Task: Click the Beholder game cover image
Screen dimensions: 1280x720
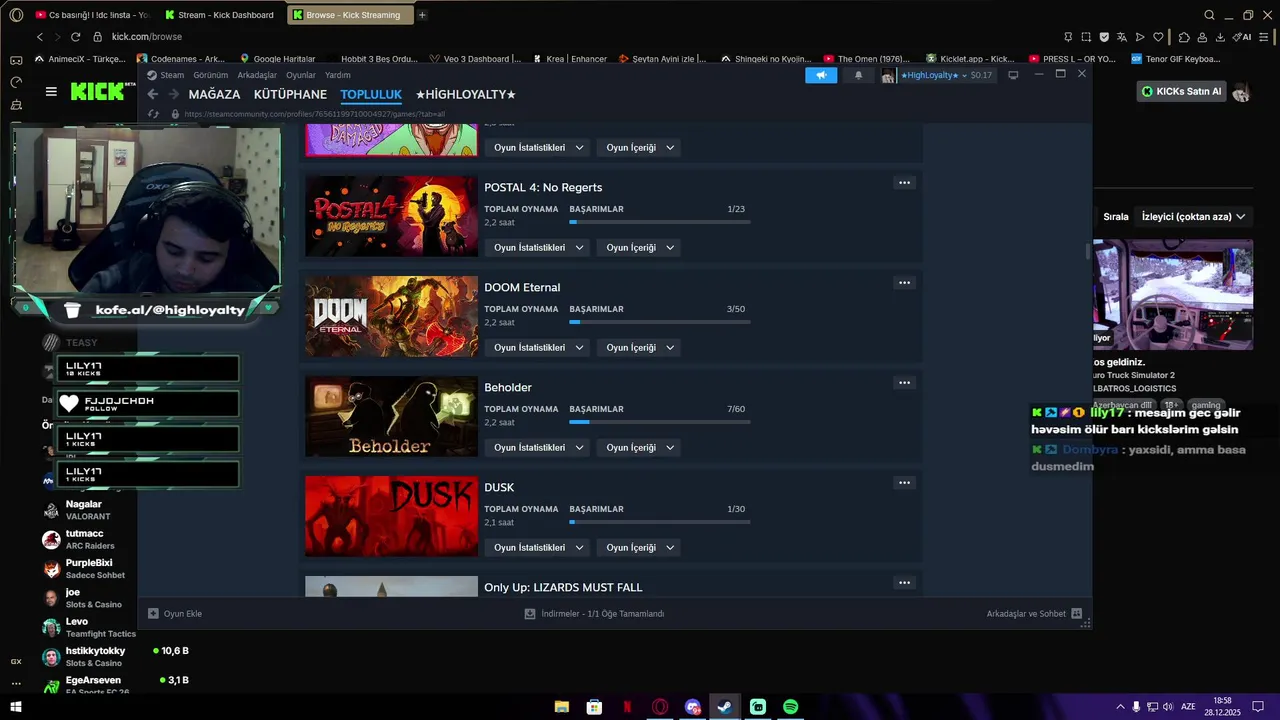Action: pyautogui.click(x=391, y=416)
